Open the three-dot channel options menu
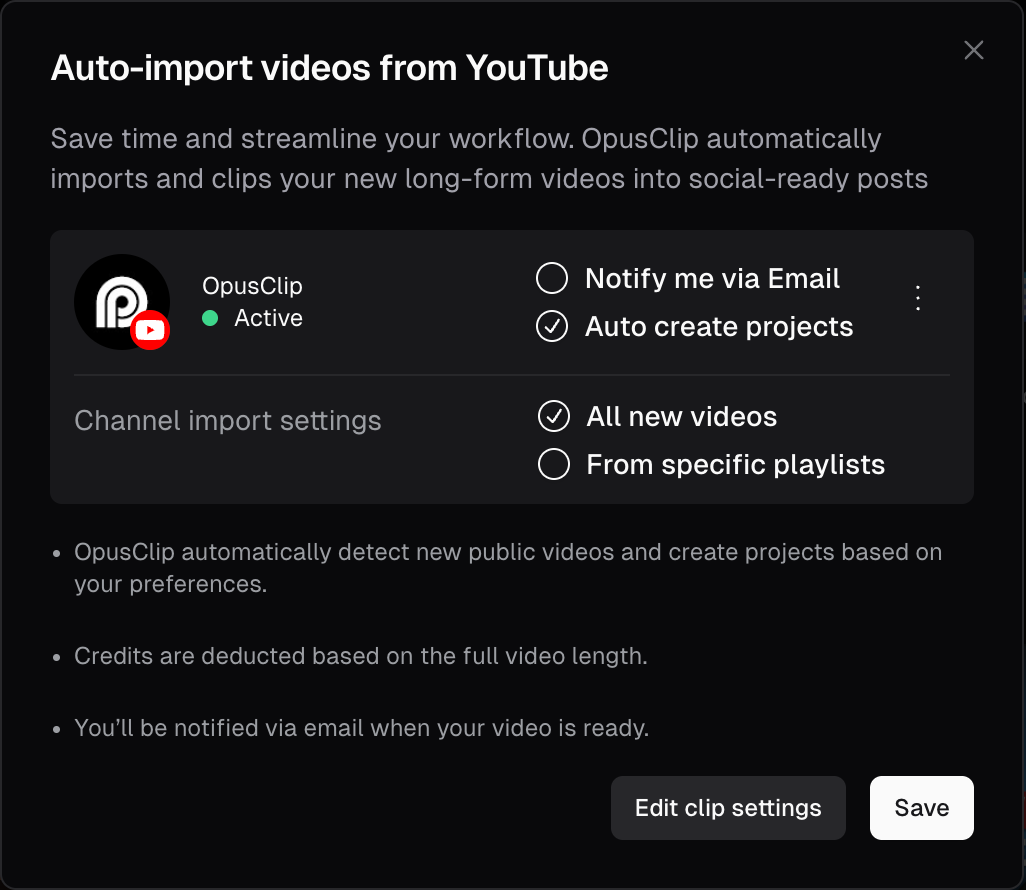Viewport: 1026px width, 890px height. pyautogui.click(x=918, y=298)
